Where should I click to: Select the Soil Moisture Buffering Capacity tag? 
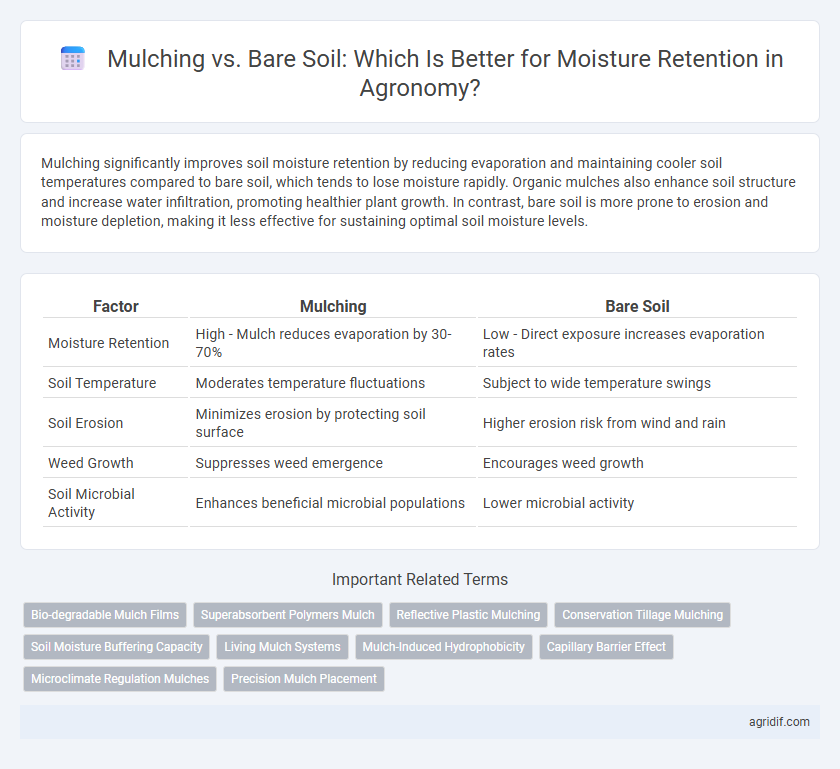(x=117, y=647)
